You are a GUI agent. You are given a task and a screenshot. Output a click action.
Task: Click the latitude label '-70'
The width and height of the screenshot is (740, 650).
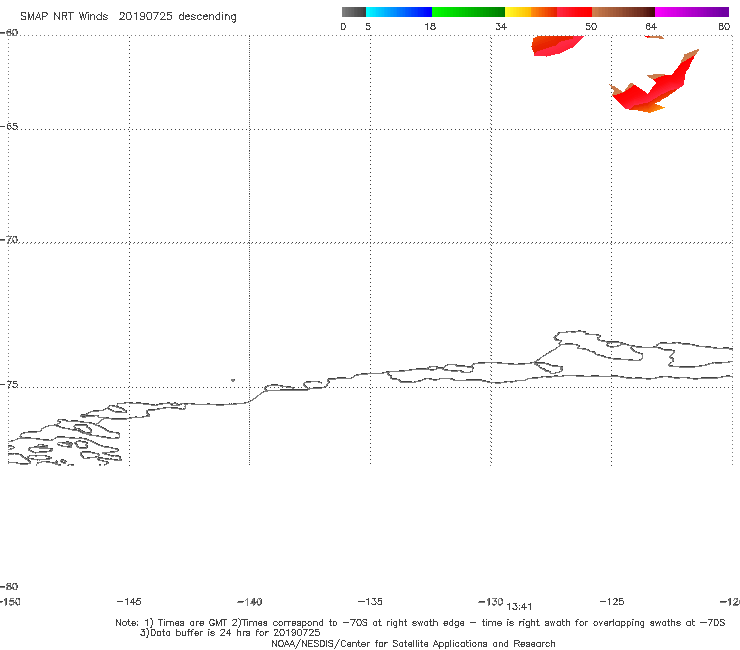coord(9,239)
